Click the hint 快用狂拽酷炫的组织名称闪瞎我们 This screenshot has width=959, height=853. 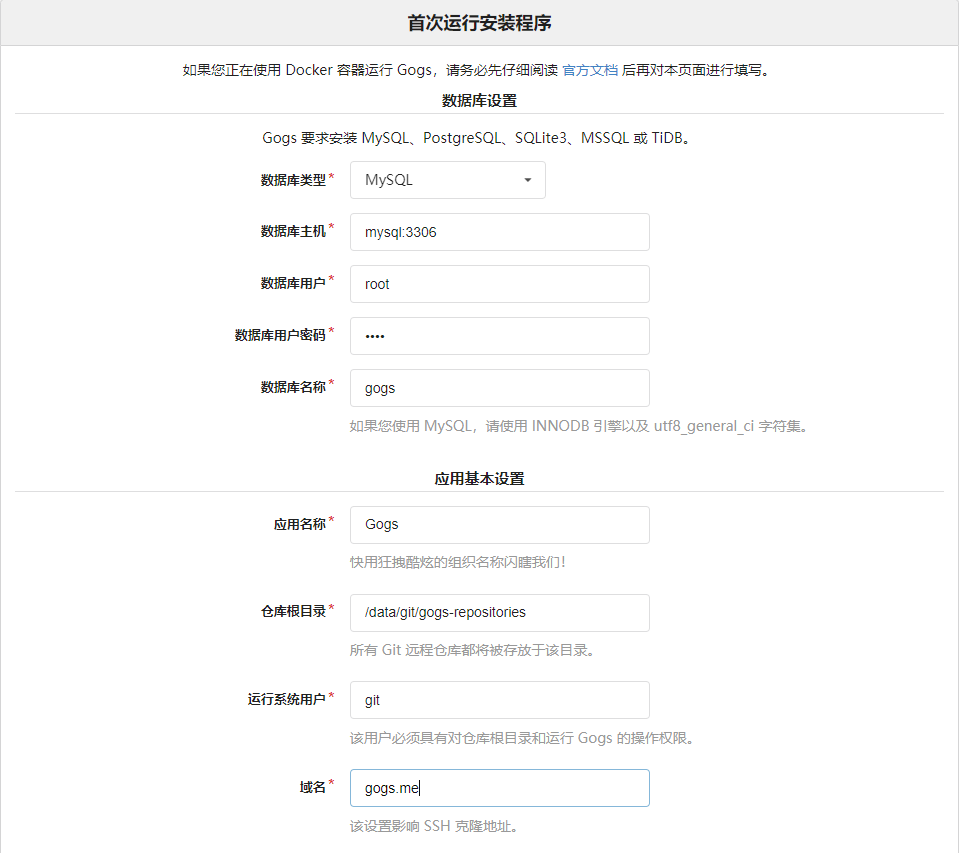coord(457,563)
